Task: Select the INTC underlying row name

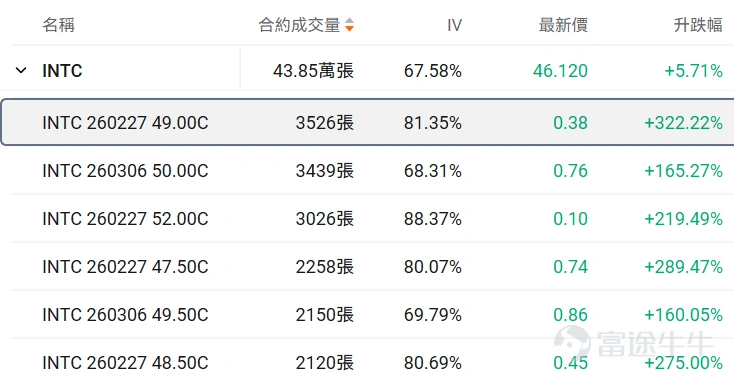Action: tap(62, 71)
